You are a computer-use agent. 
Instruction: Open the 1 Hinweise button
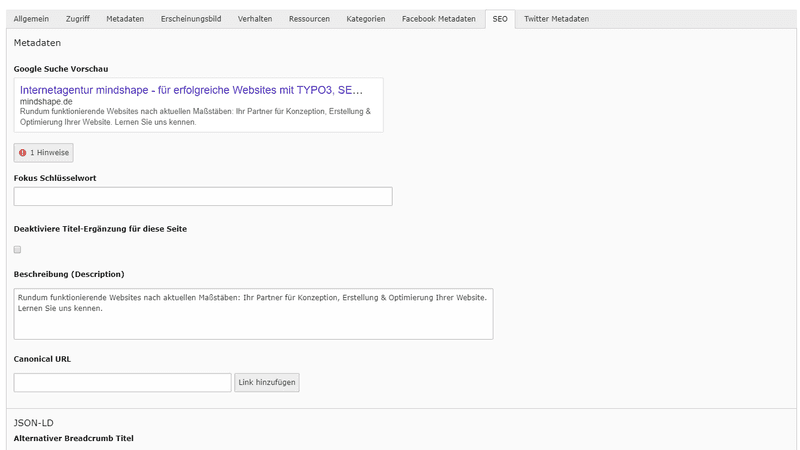tap(43, 153)
